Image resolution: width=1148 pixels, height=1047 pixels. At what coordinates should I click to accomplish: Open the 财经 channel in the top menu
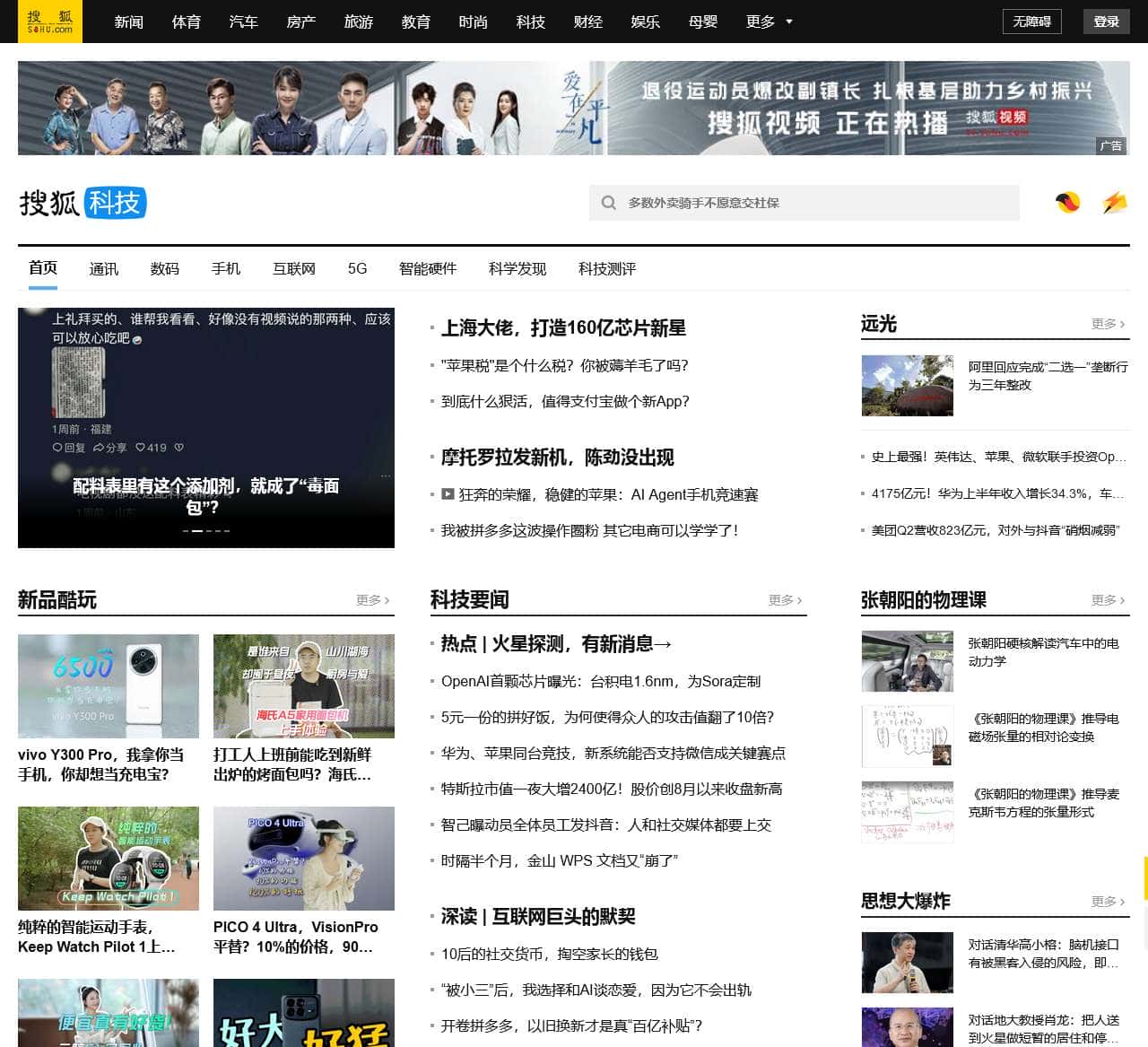pyautogui.click(x=587, y=22)
